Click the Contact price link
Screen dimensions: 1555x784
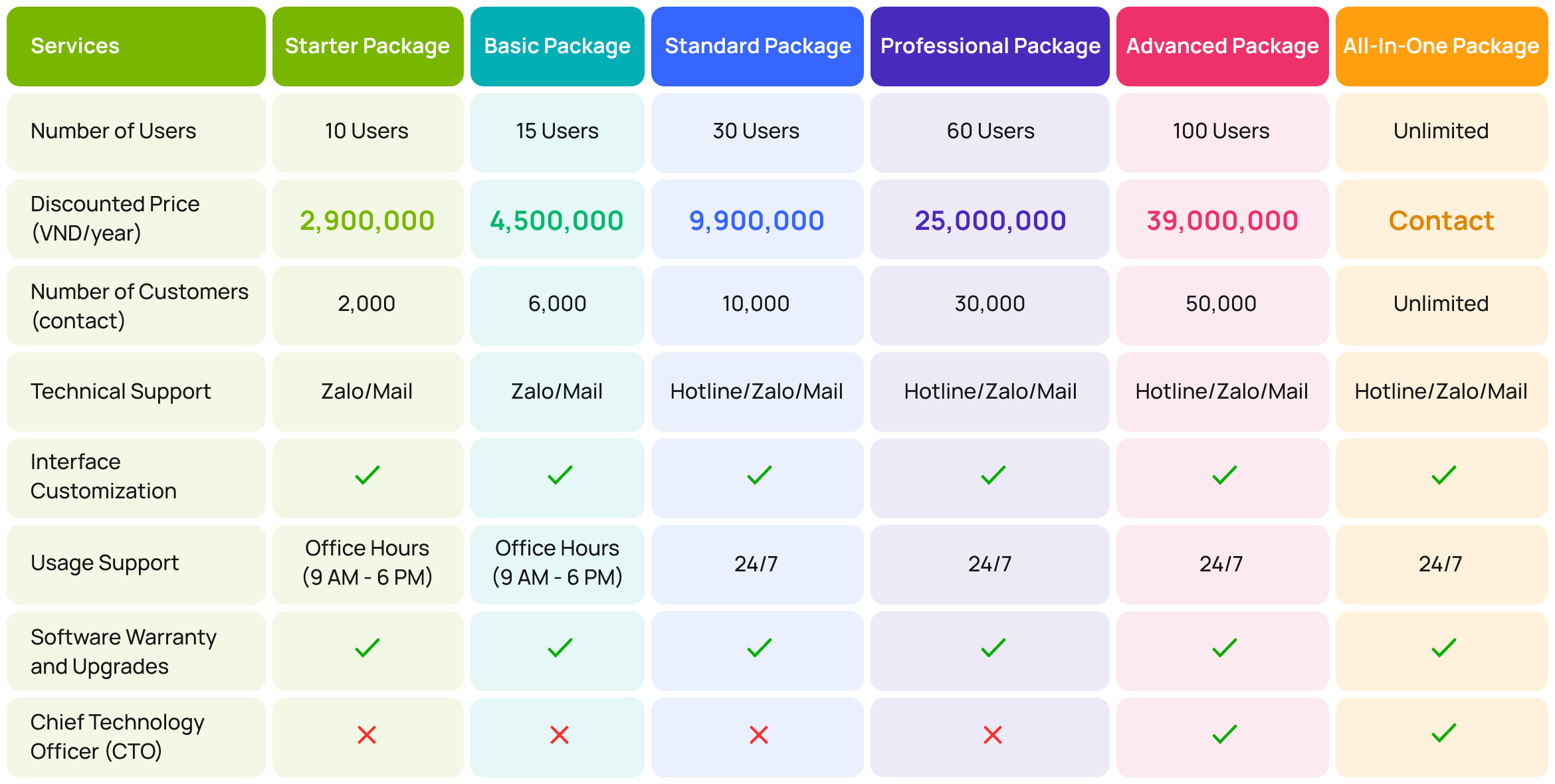coord(1441,221)
